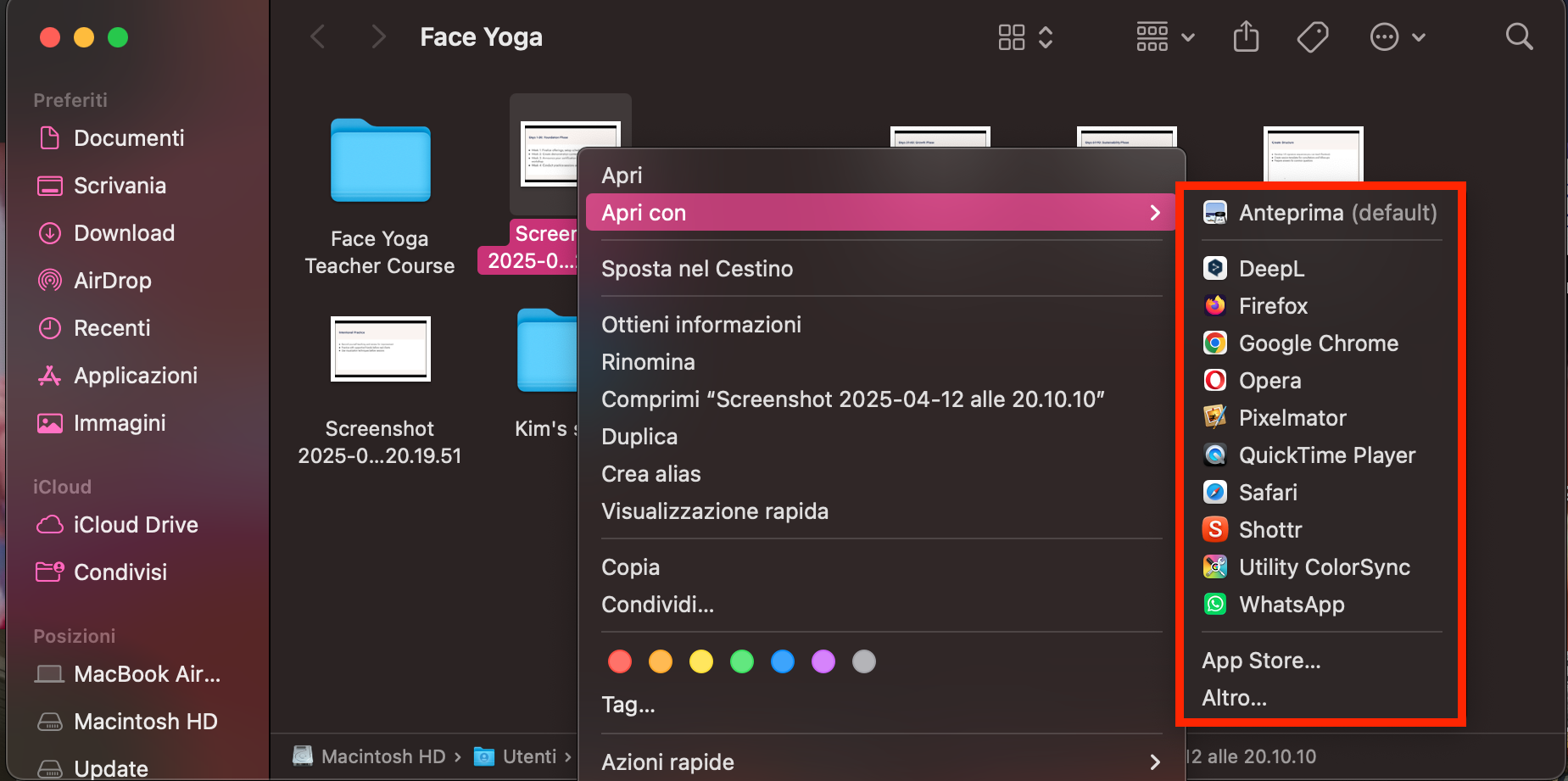Open the screenshot with Google Chrome
Image resolution: width=1568 pixels, height=781 pixels.
tap(1318, 343)
